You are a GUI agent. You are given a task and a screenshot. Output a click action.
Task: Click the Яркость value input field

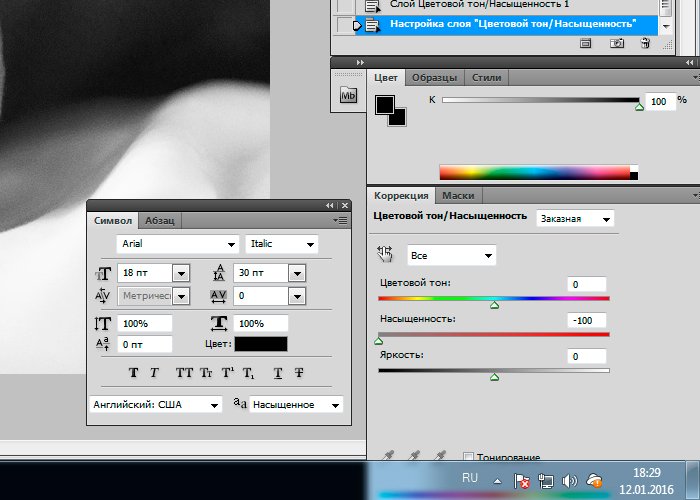pos(585,356)
